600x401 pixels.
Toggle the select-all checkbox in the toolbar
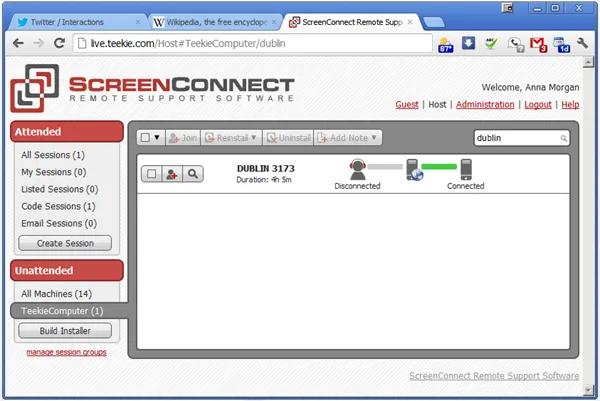pyautogui.click(x=145, y=138)
